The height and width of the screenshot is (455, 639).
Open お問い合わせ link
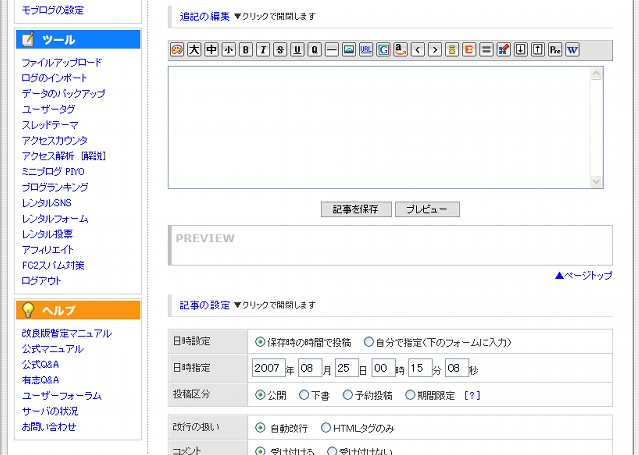point(49,426)
